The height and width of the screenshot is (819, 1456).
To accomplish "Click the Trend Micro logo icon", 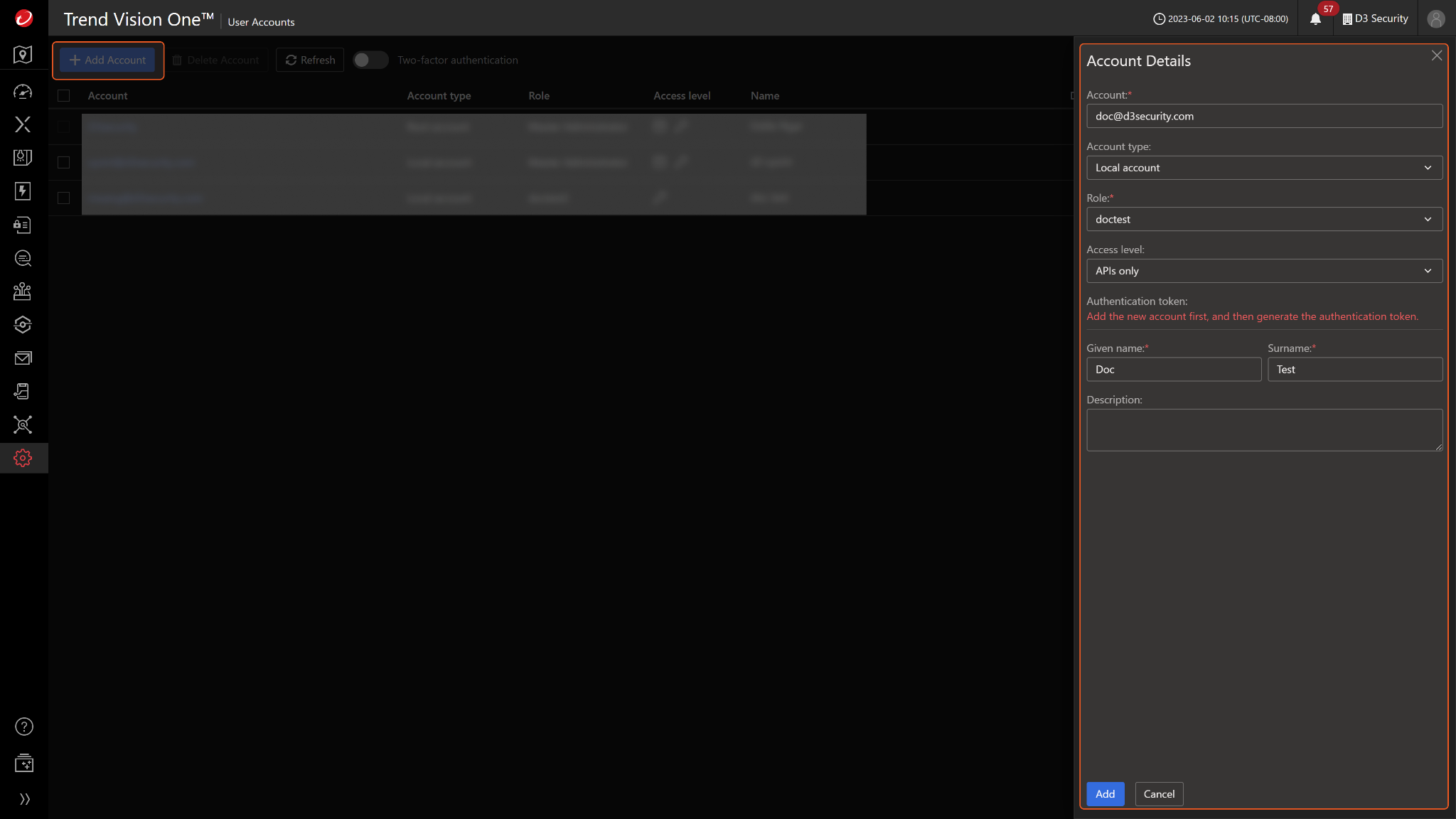I will pos(23,18).
